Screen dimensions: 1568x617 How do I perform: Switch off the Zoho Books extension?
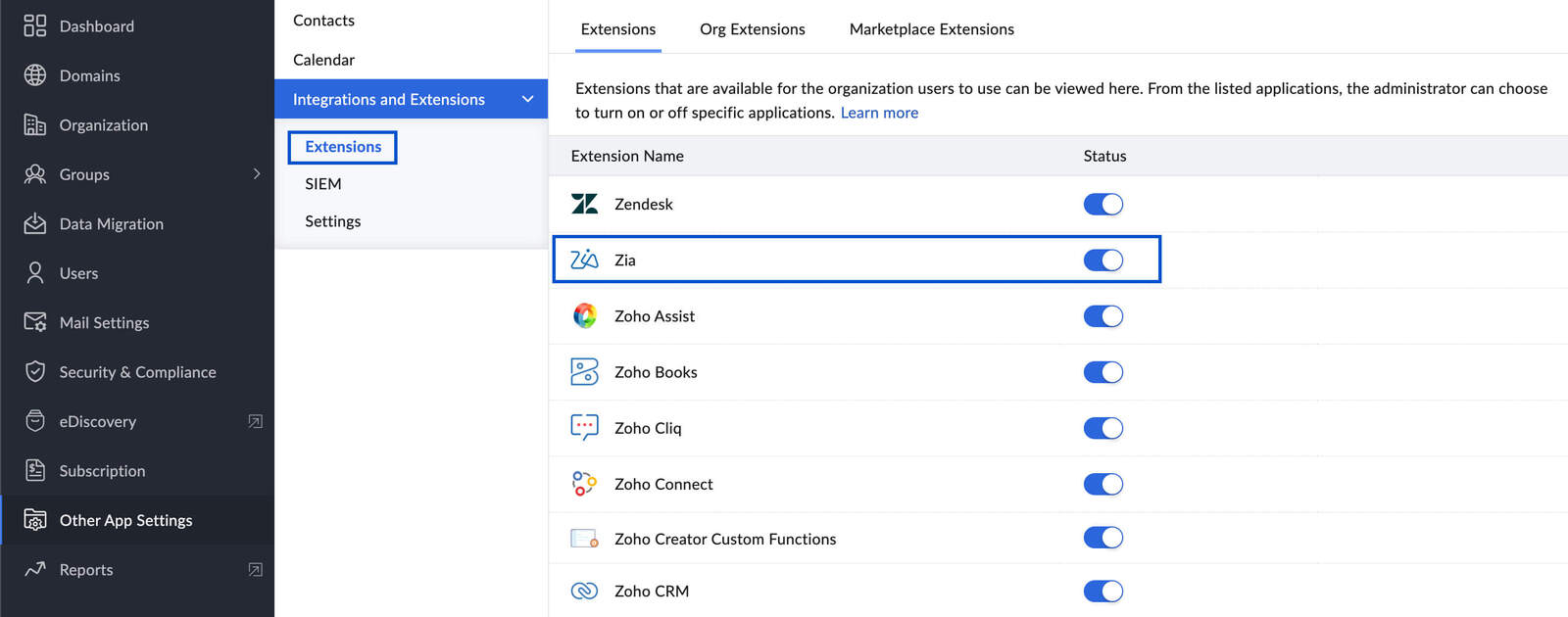click(x=1103, y=372)
